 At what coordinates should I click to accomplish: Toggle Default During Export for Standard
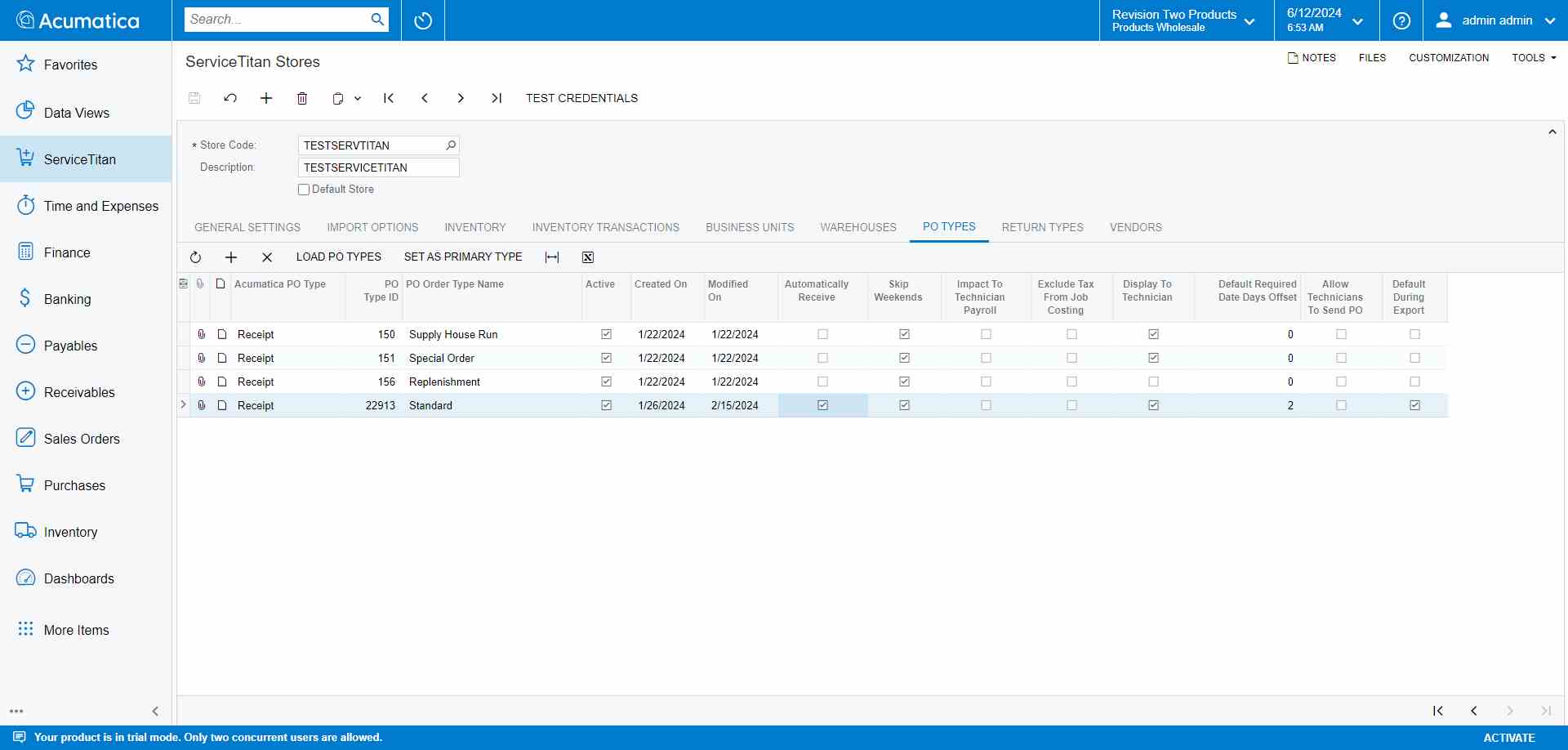(x=1414, y=405)
